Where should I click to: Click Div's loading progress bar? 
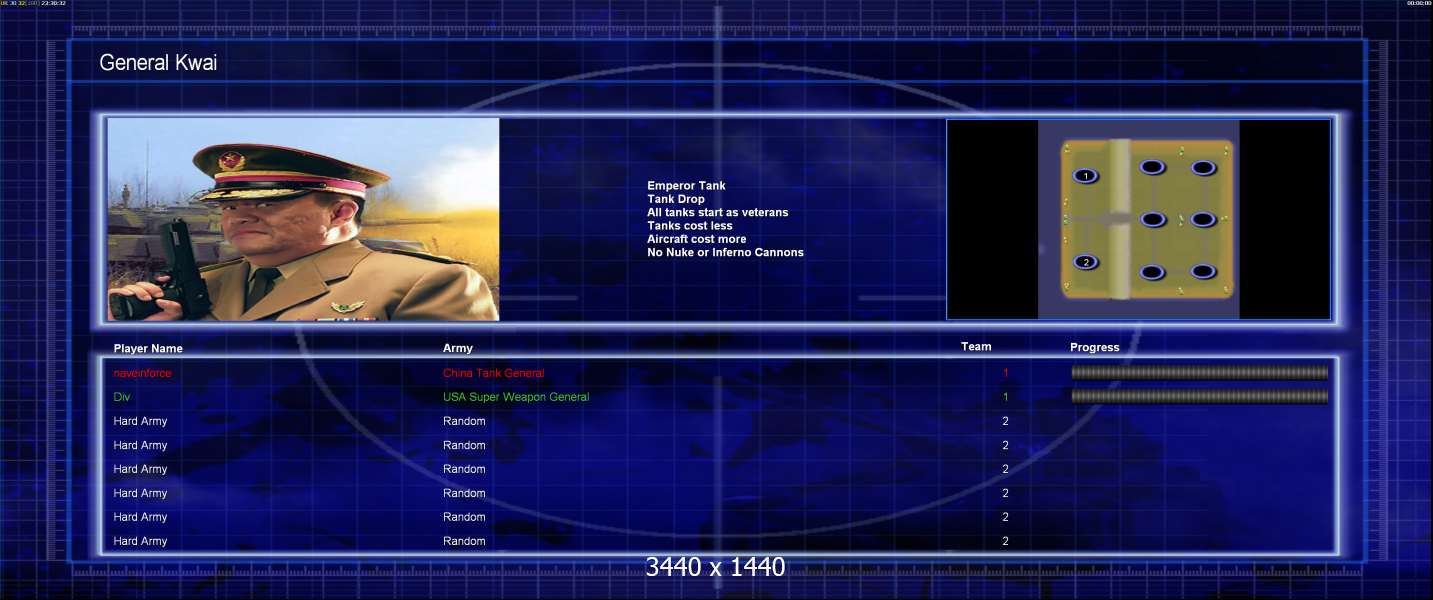pyautogui.click(x=1200, y=396)
